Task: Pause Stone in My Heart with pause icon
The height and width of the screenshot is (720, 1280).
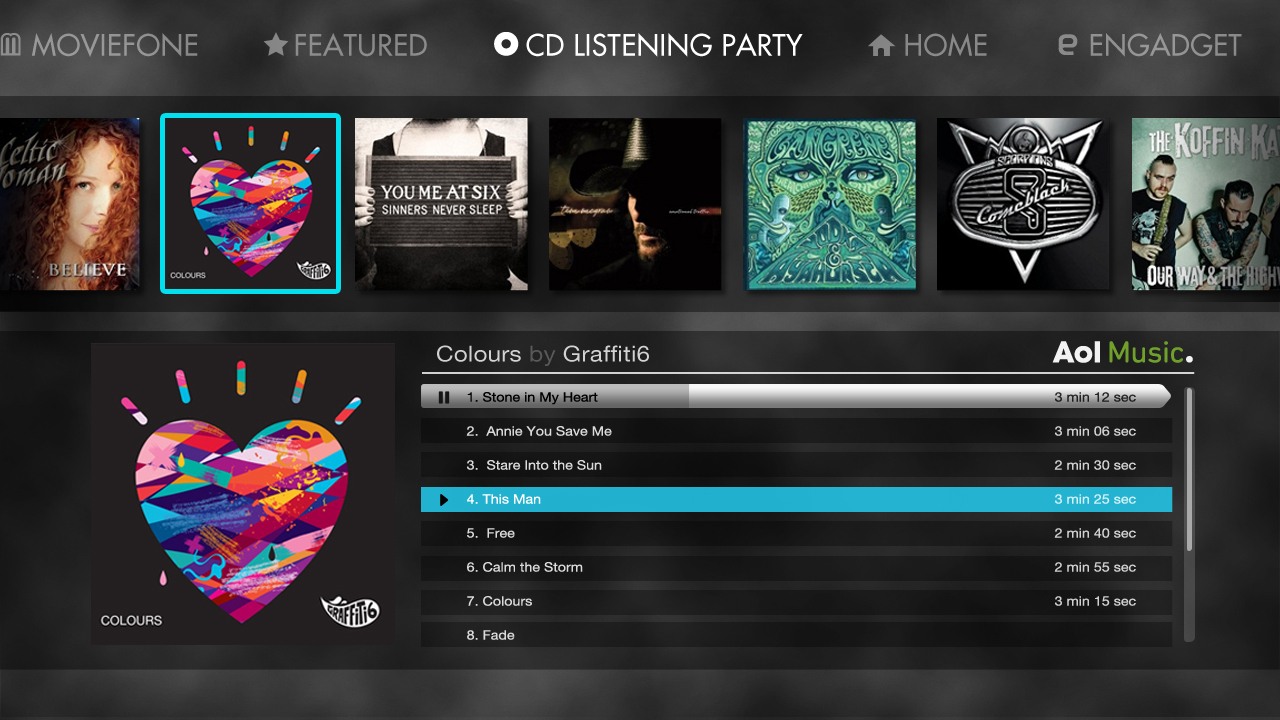Action: 444,397
